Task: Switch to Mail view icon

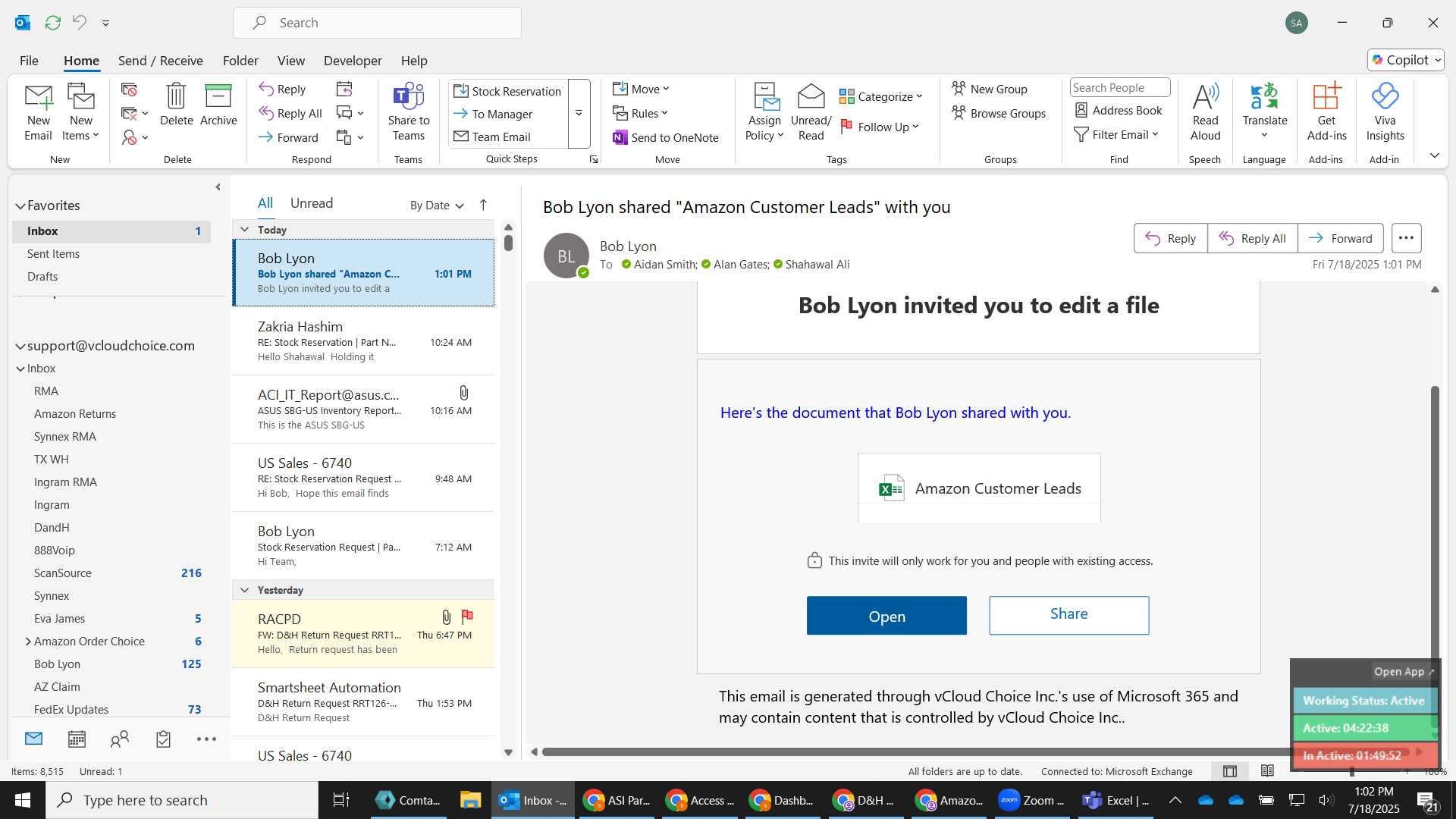Action: 33,739
